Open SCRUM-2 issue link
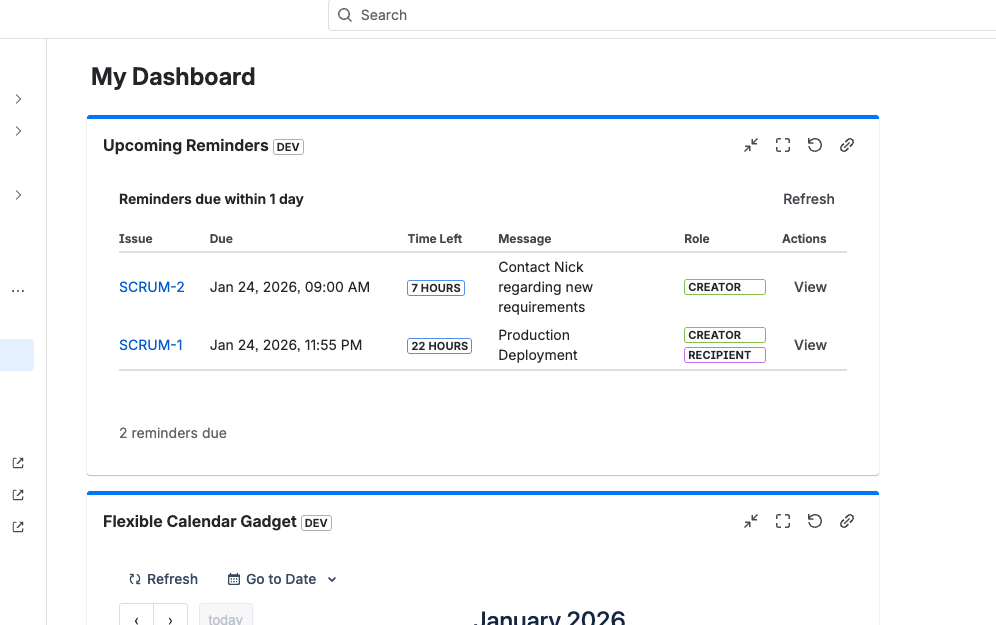This screenshot has height=625, width=996. coord(152,287)
